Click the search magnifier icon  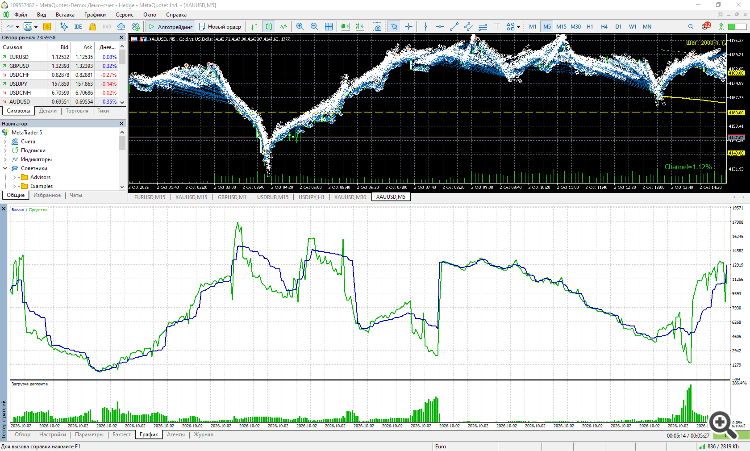(x=690, y=27)
